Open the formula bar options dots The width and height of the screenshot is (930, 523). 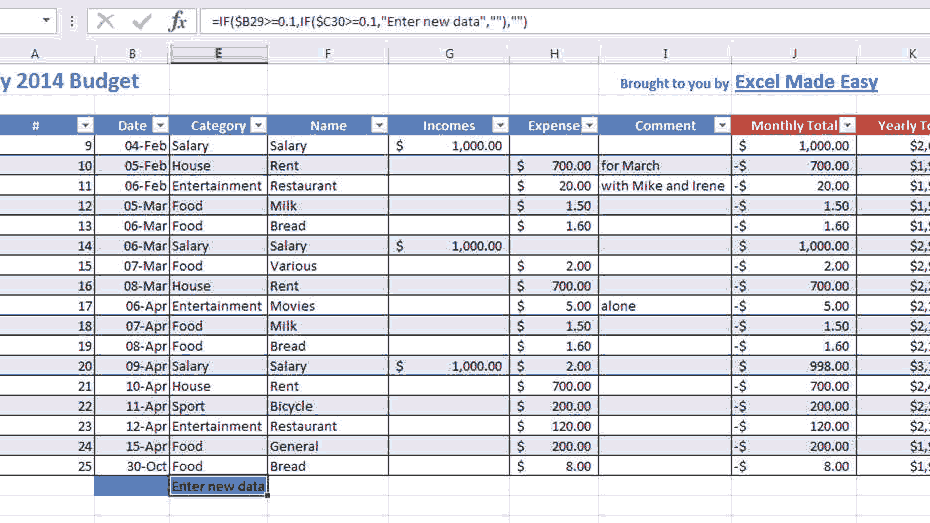(72, 22)
